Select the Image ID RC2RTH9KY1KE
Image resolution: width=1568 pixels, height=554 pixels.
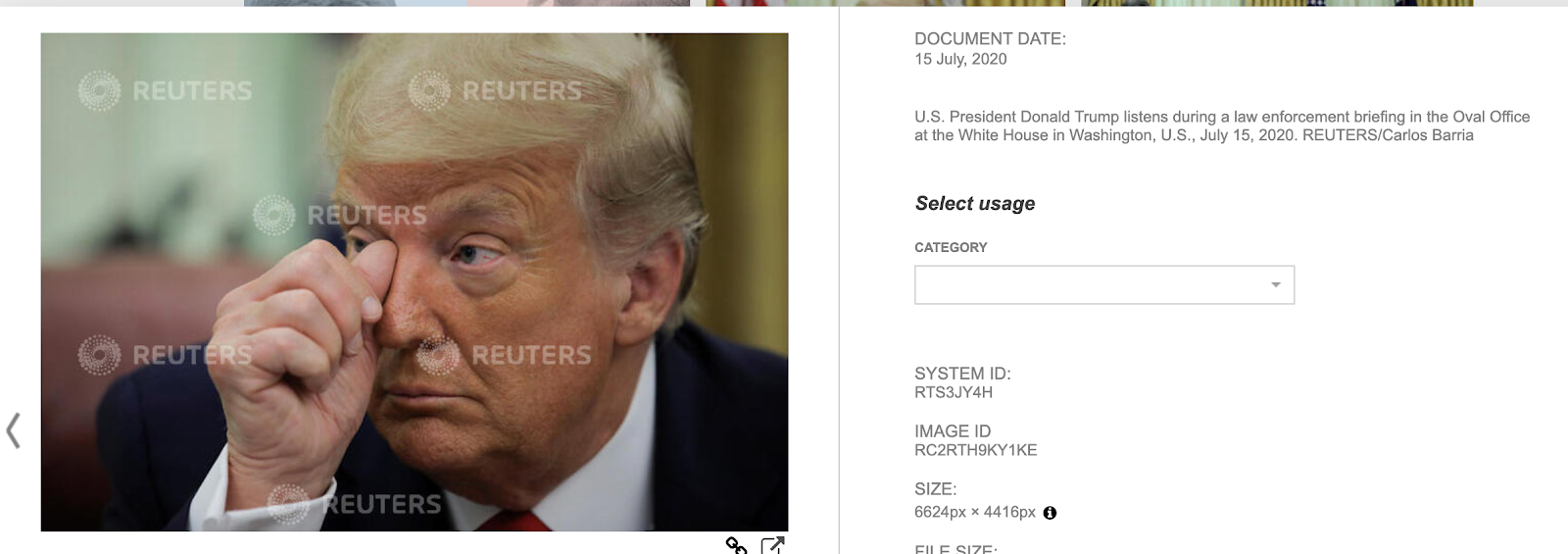tap(975, 450)
